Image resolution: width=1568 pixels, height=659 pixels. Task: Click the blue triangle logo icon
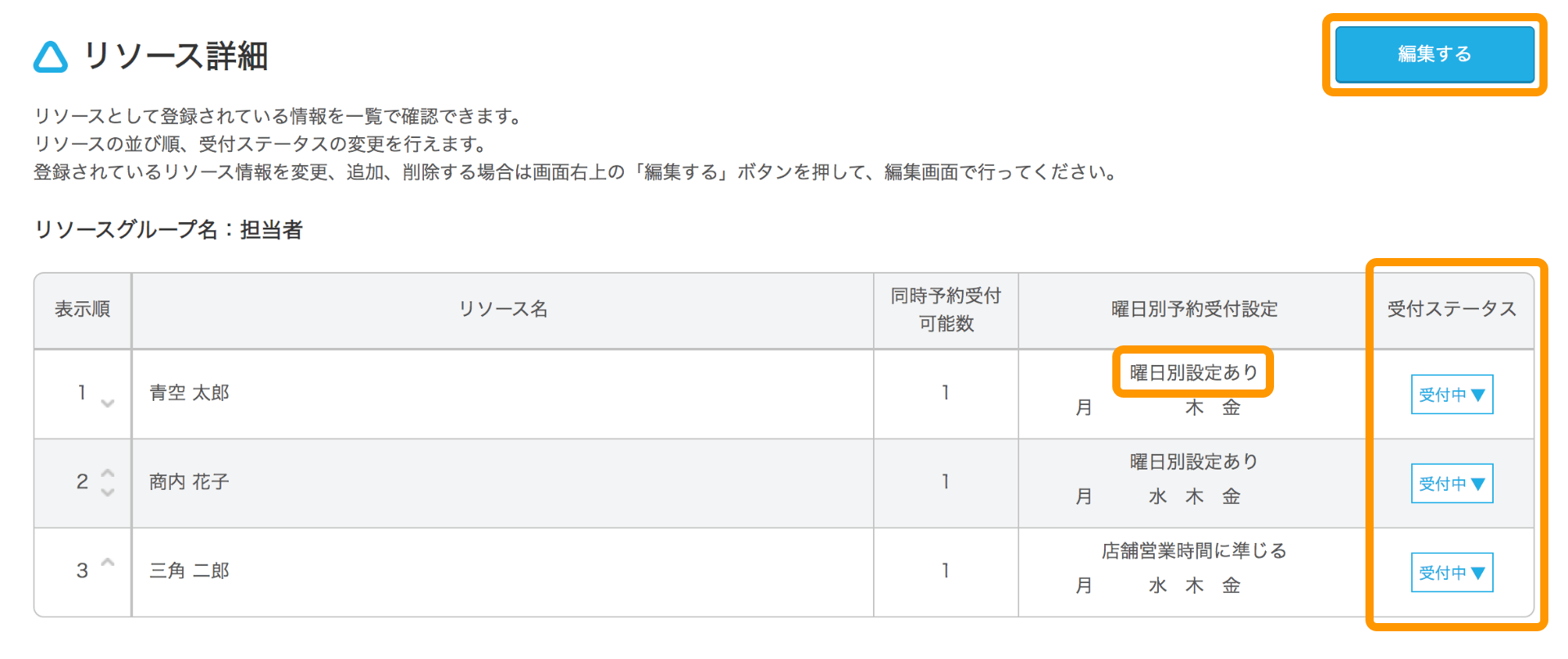coord(51,57)
